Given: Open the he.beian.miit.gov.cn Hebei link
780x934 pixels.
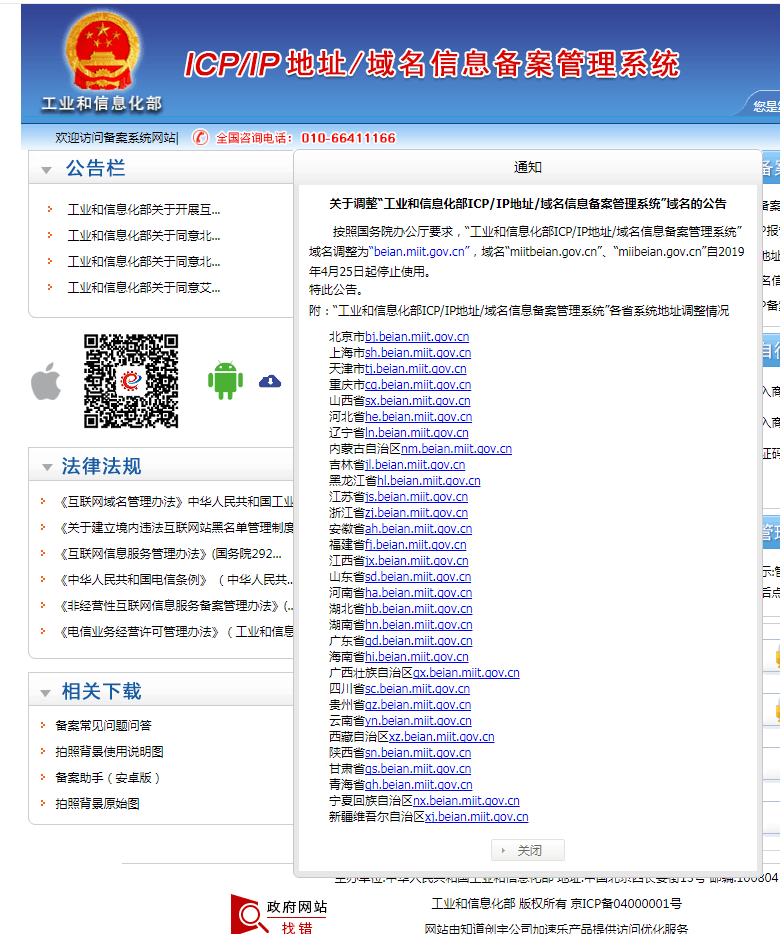Looking at the screenshot, I should click(x=418, y=417).
